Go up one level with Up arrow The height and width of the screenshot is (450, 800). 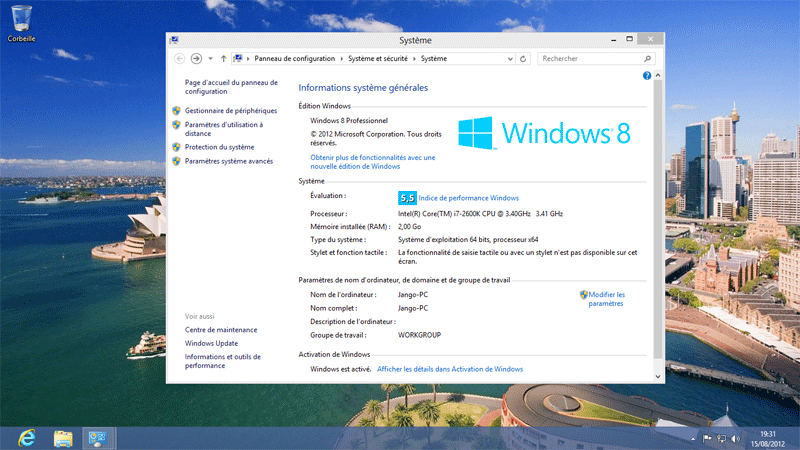pos(223,59)
